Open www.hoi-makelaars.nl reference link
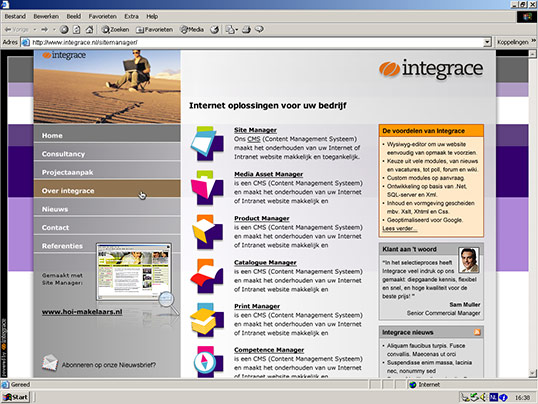Screen dimensions: 538x404 tap(82, 312)
